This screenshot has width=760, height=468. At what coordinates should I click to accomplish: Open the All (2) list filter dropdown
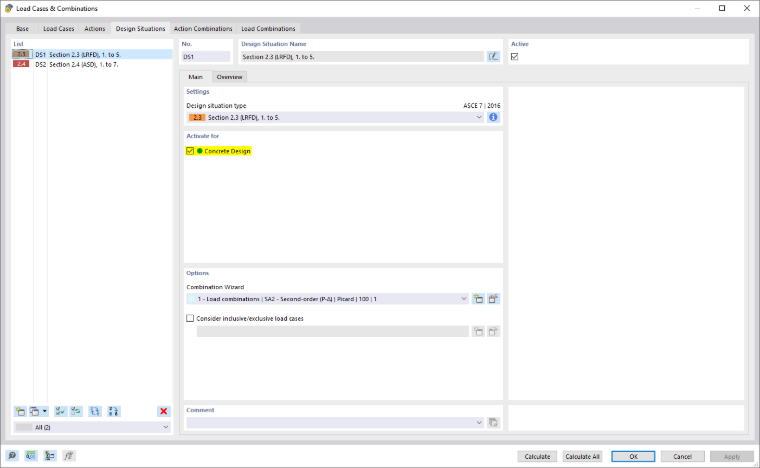166,427
